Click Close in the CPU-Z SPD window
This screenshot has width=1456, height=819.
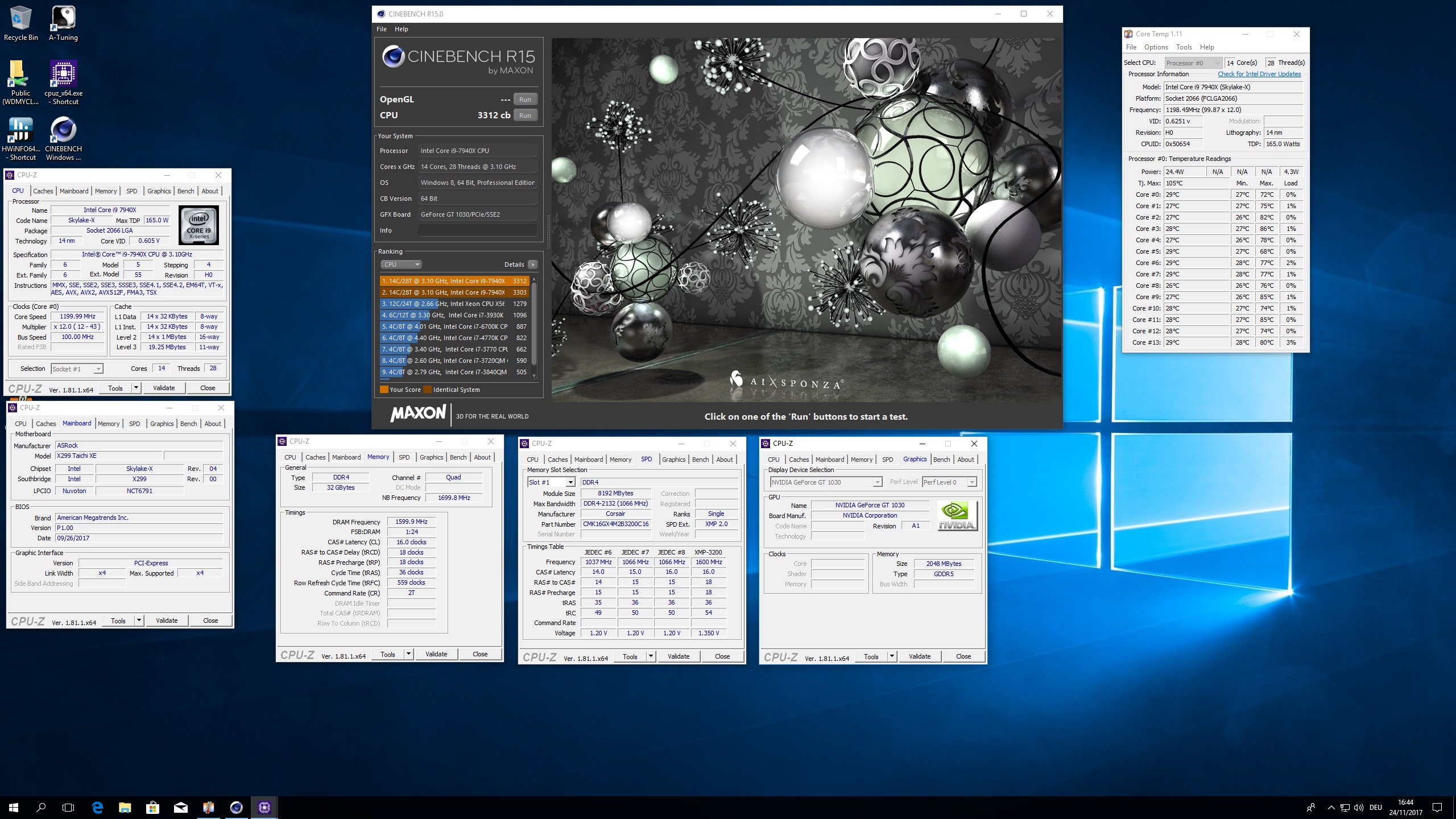tap(722, 656)
